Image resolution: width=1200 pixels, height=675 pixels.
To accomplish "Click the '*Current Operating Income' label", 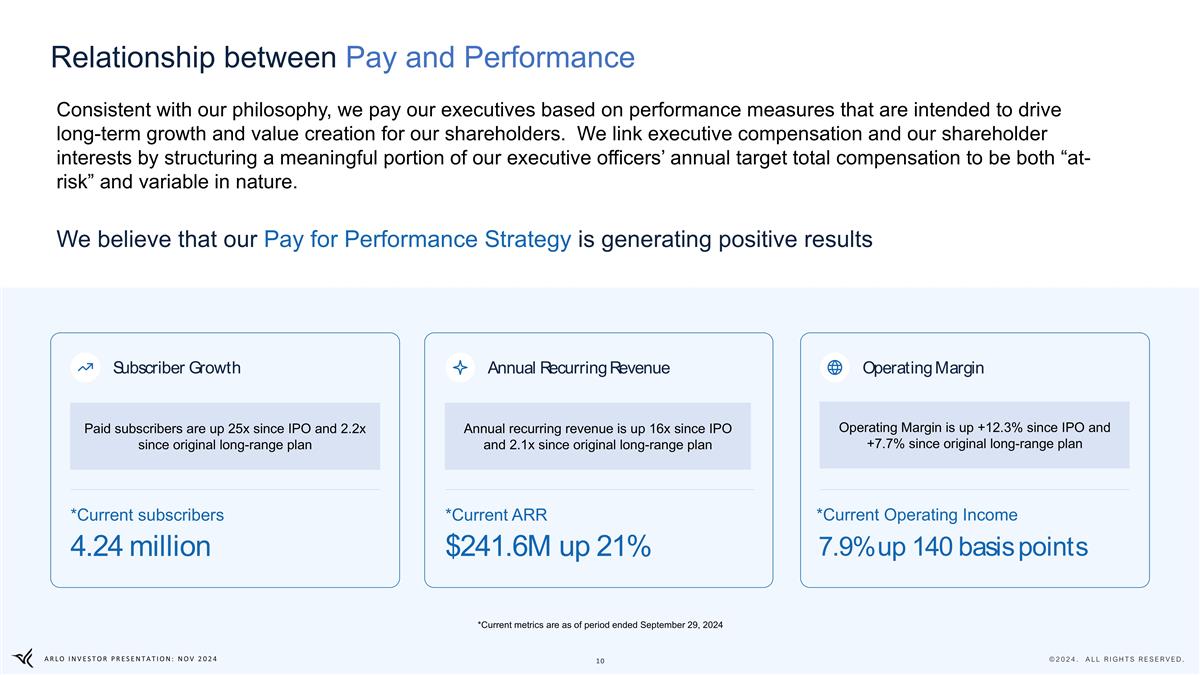I will [917, 515].
